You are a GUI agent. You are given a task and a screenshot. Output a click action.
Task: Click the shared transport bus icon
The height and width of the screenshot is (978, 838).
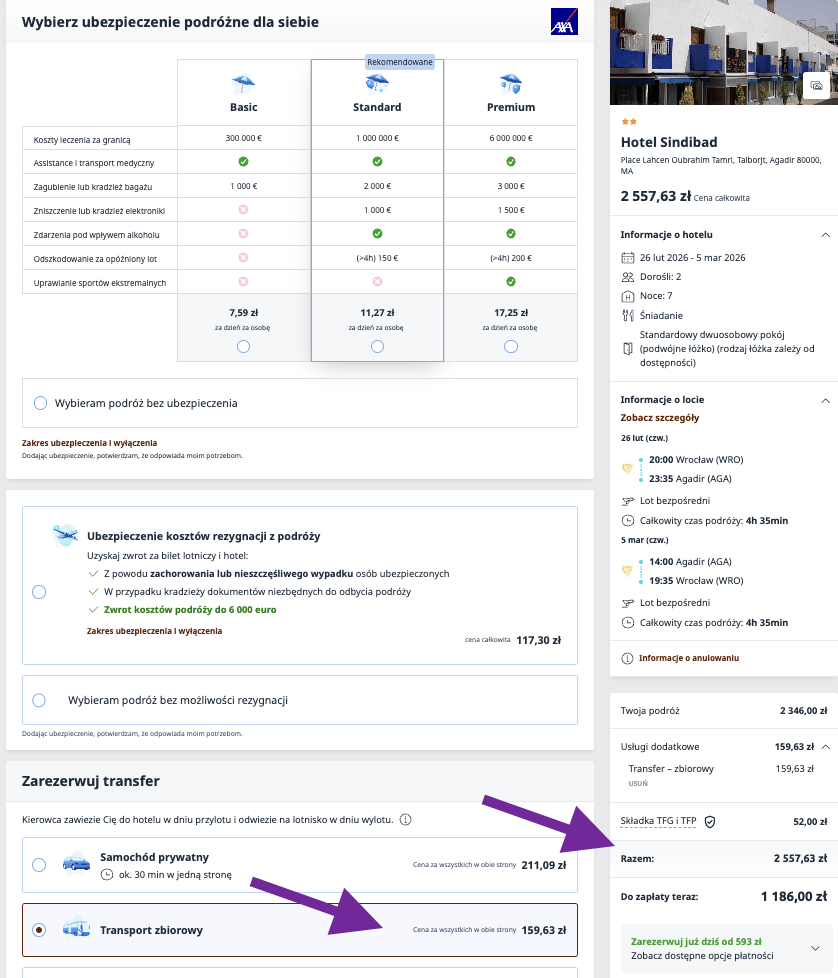[x=76, y=930]
